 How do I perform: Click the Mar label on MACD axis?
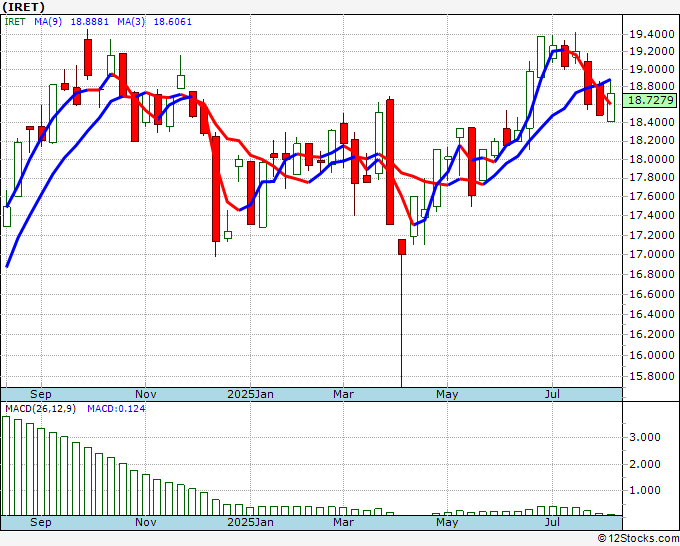(x=343, y=522)
